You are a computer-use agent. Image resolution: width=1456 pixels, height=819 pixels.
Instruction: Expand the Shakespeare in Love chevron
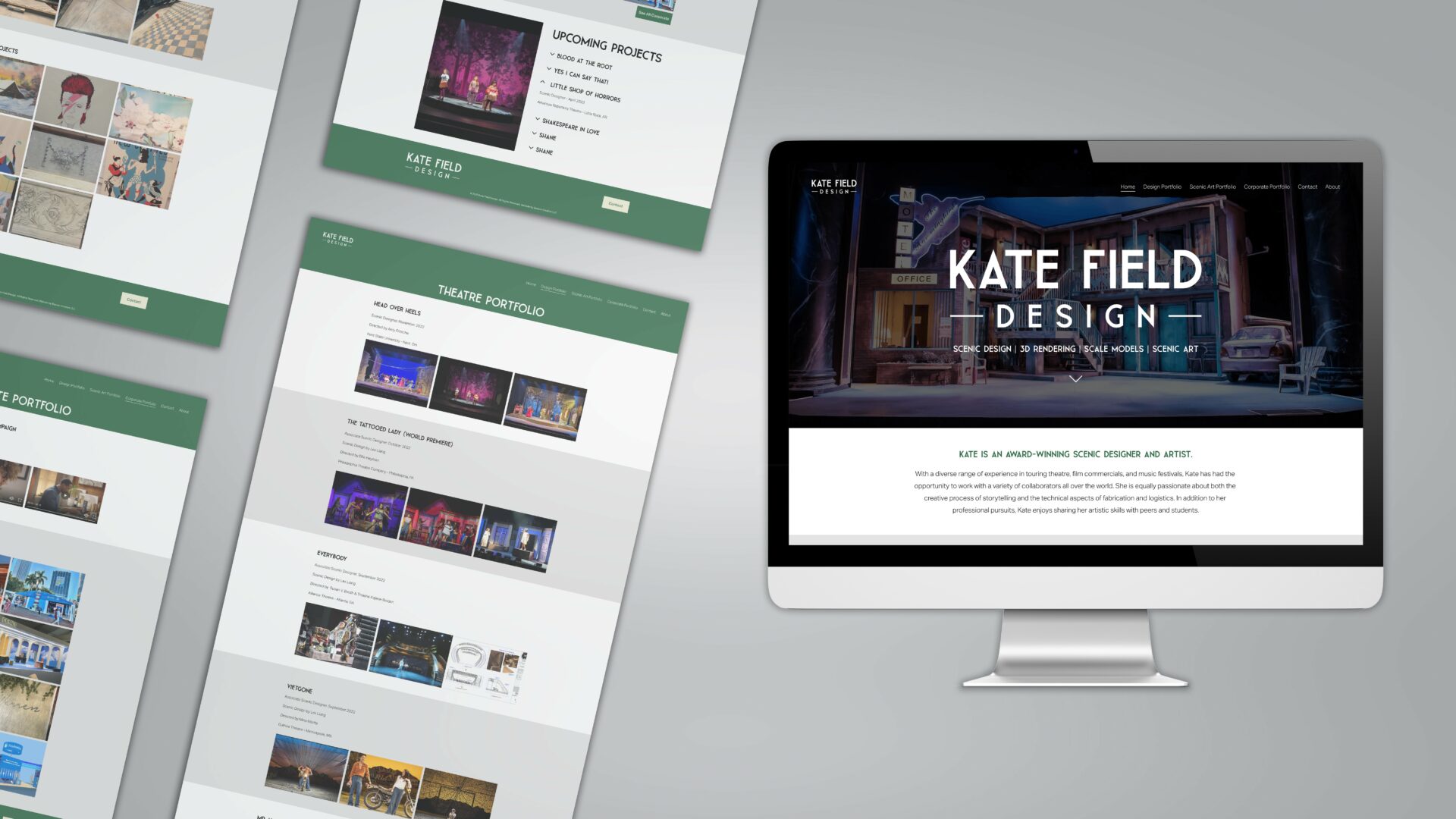[x=538, y=119]
